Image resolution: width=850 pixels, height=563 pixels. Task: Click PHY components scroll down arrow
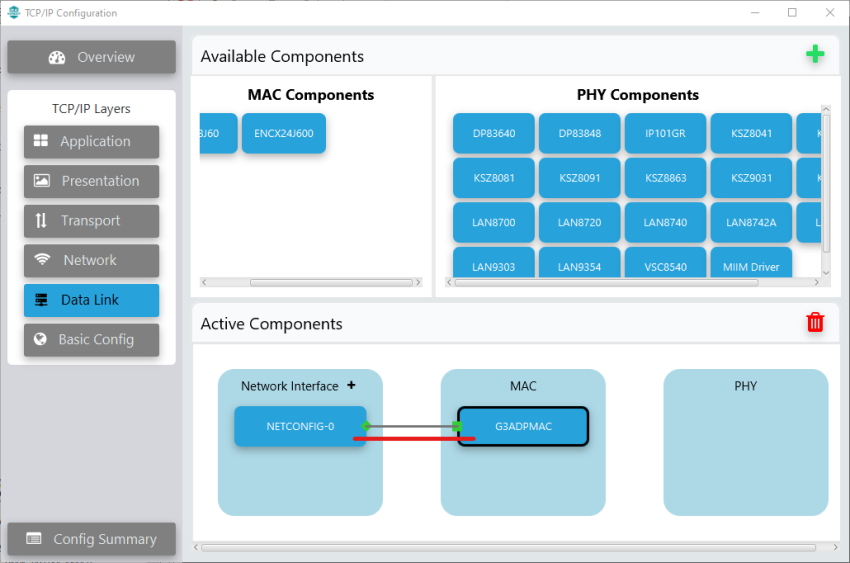coord(826,273)
